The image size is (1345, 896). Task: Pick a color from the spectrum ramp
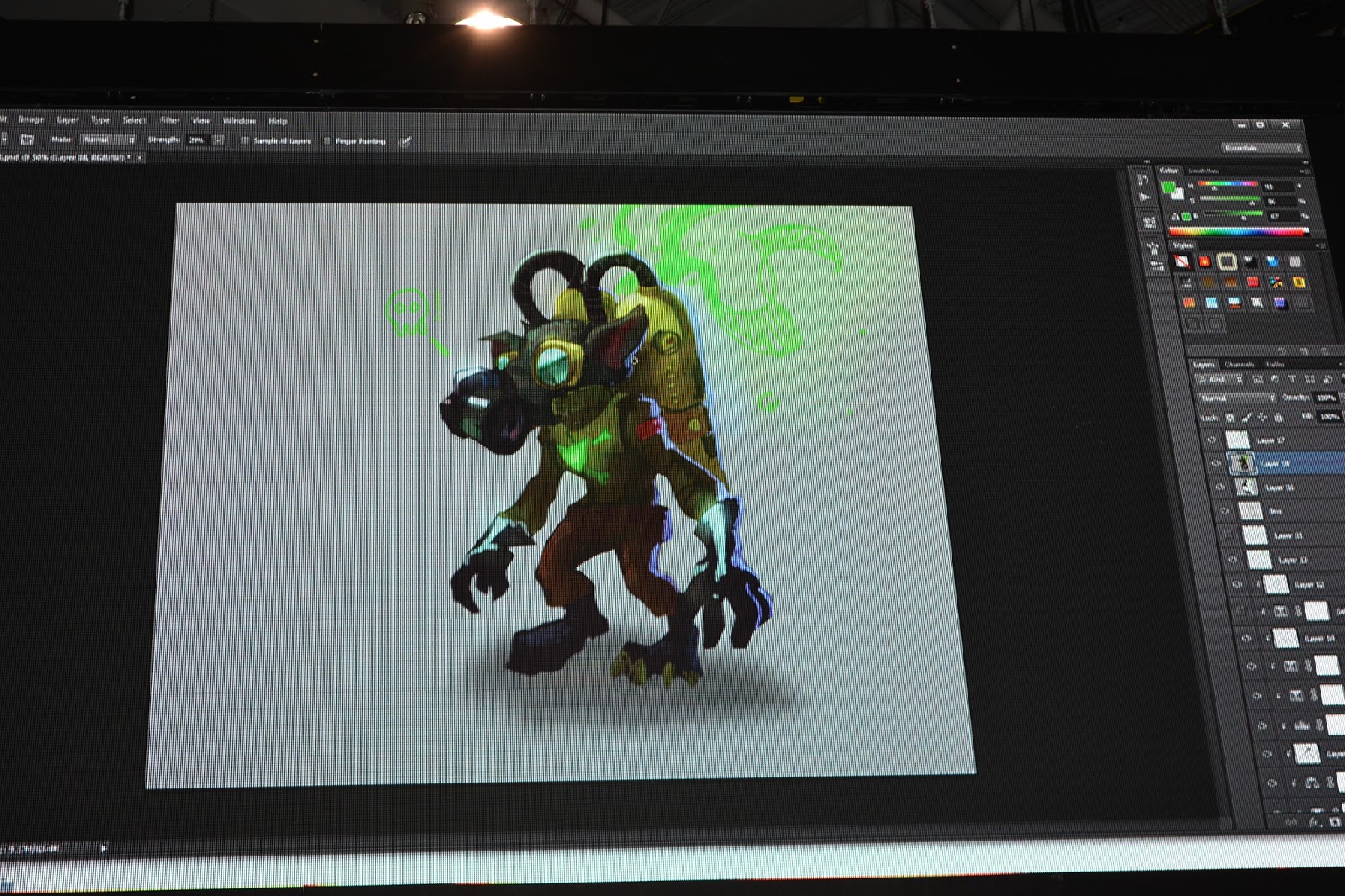pyautogui.click(x=1238, y=231)
